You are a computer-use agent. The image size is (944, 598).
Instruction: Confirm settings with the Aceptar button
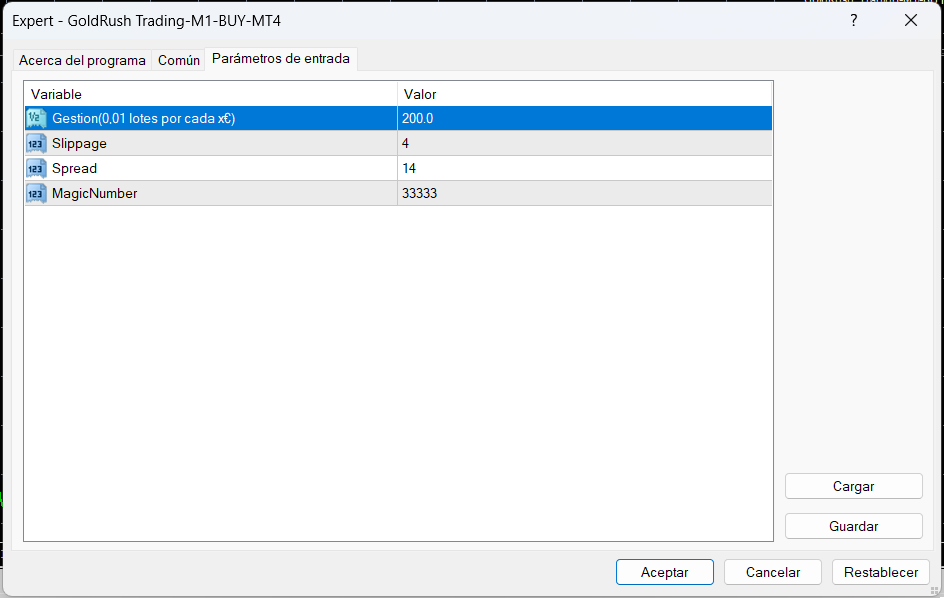(664, 572)
